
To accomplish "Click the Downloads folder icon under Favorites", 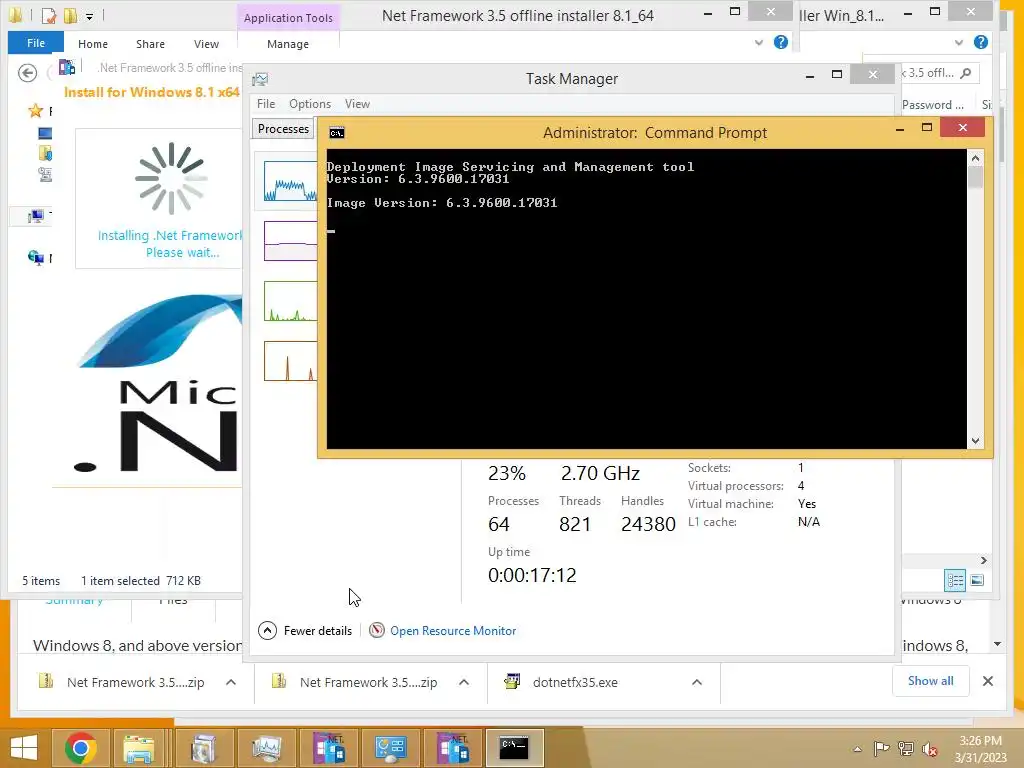I will [x=45, y=153].
